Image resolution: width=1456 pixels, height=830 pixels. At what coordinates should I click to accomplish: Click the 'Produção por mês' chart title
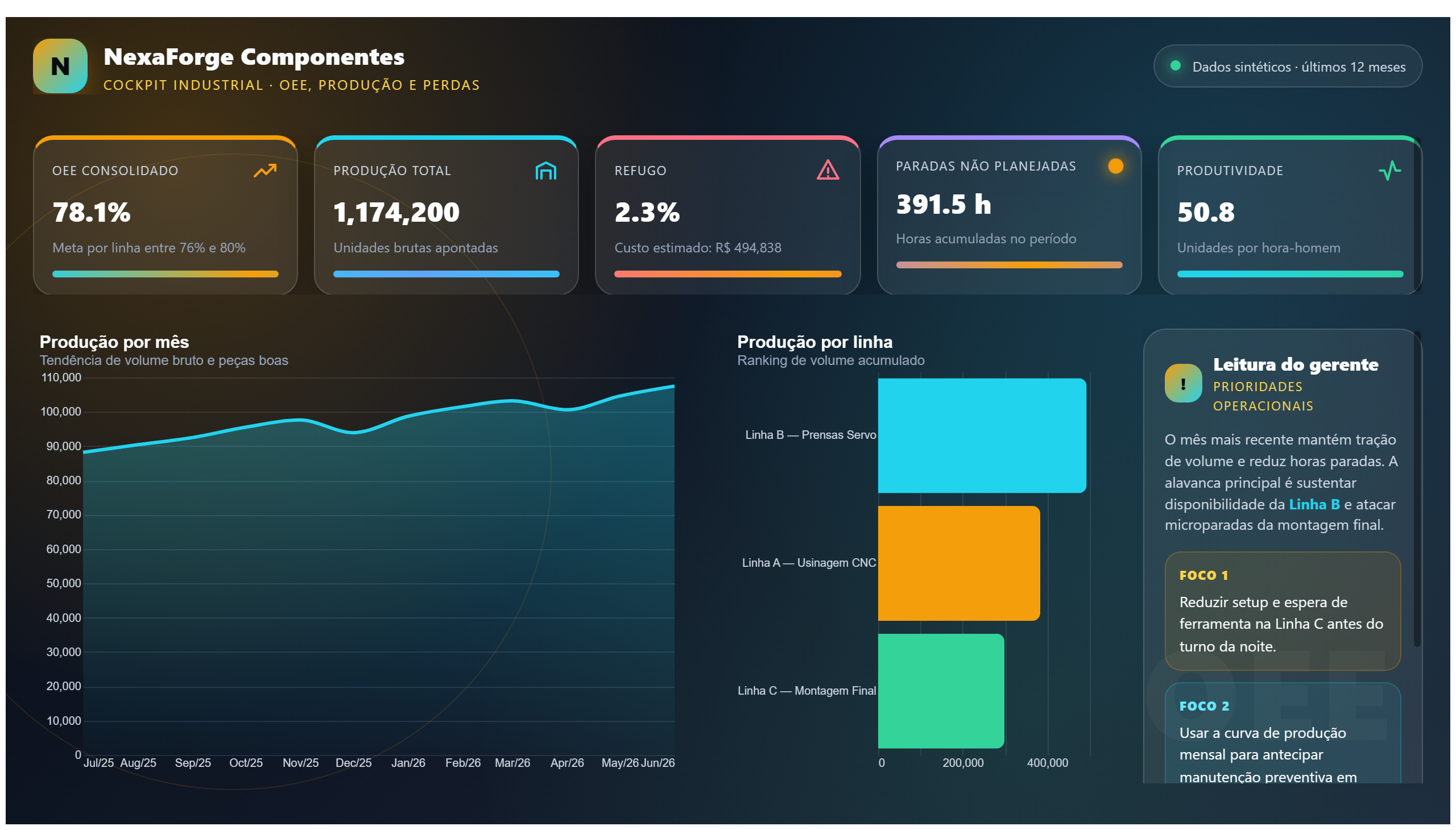(x=114, y=342)
